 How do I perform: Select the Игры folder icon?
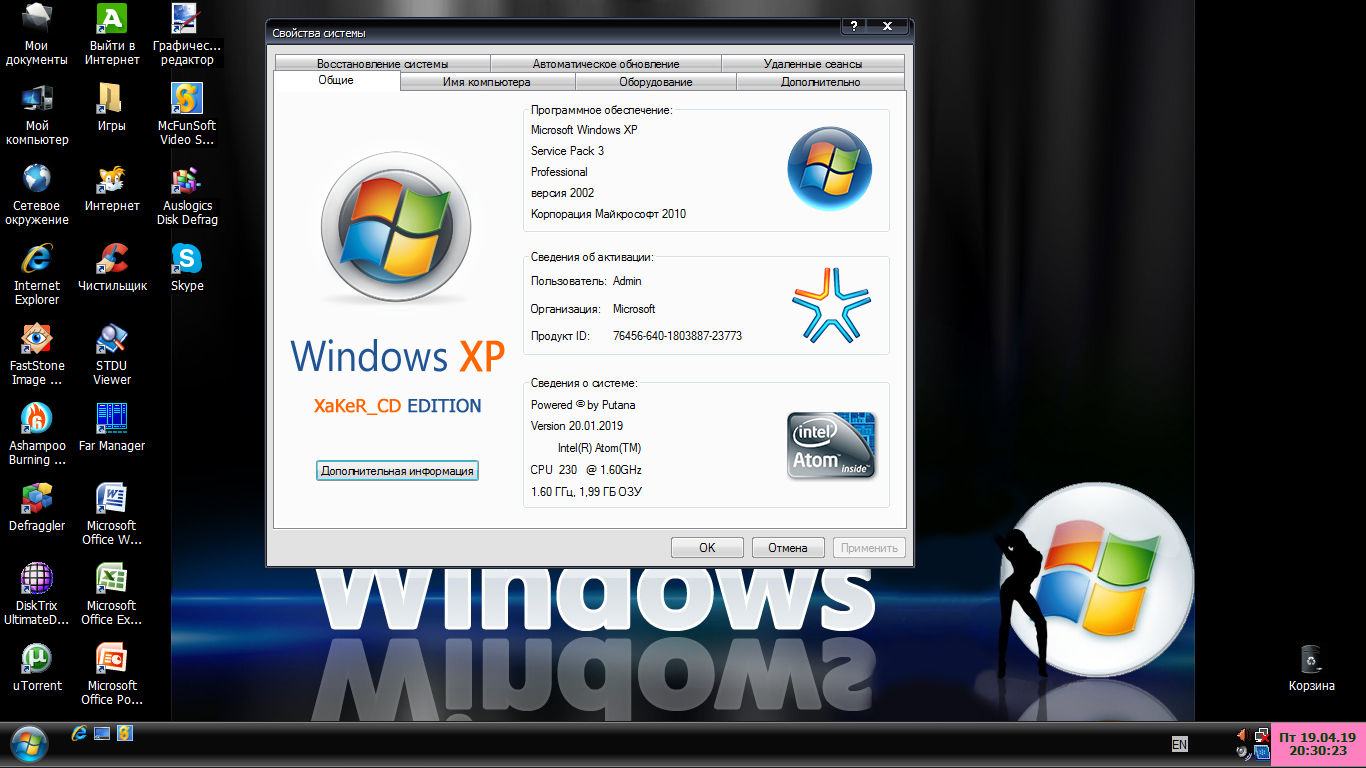pyautogui.click(x=112, y=108)
